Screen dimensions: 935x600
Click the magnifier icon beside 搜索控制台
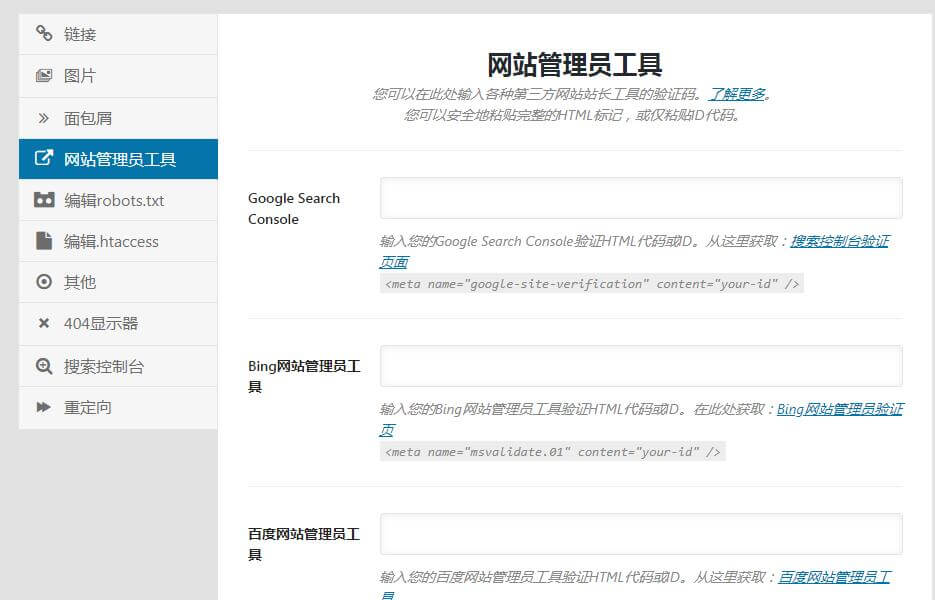[x=43, y=366]
